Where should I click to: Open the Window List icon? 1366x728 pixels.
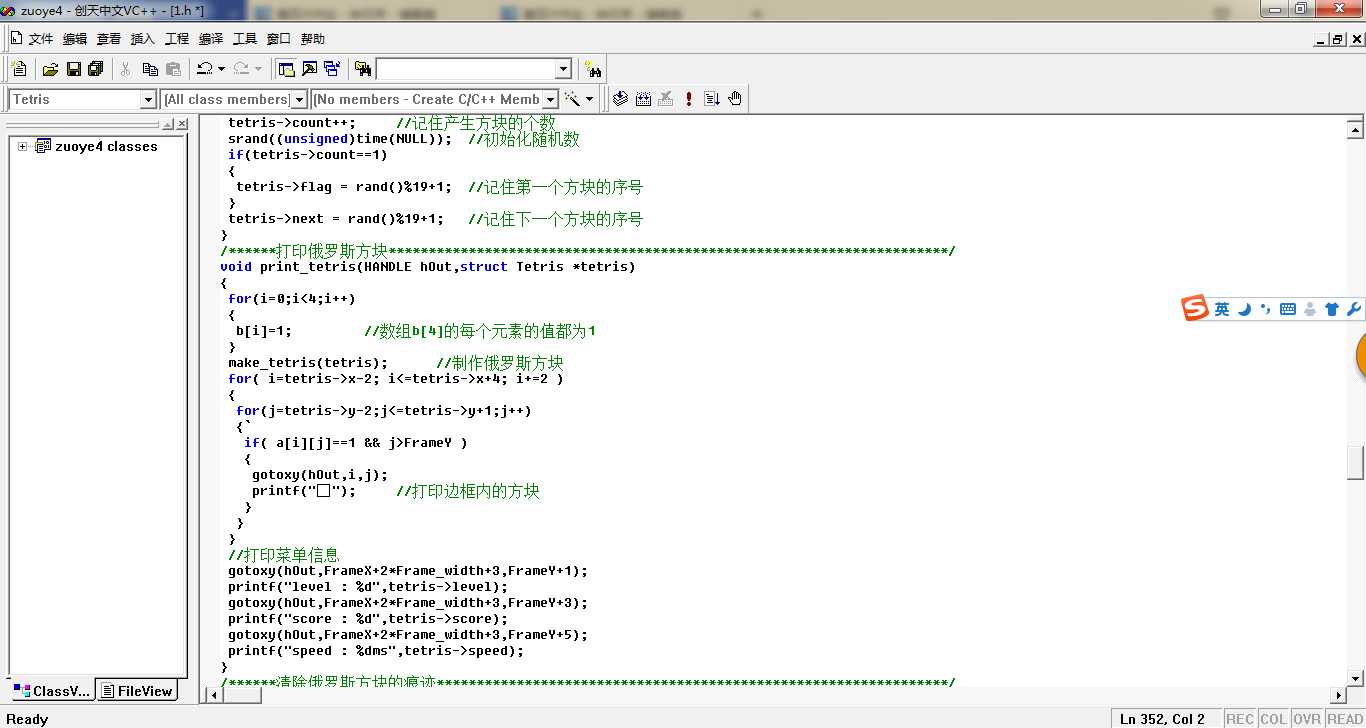click(332, 69)
